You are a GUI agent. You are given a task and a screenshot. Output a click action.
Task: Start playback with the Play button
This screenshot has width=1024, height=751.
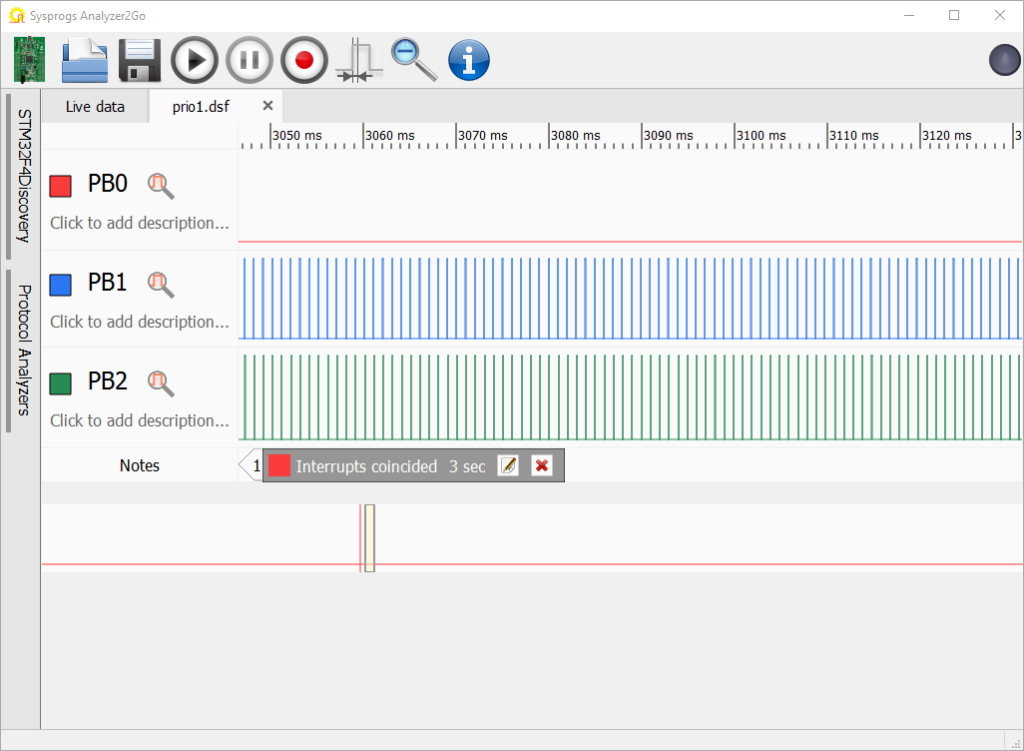pos(194,60)
